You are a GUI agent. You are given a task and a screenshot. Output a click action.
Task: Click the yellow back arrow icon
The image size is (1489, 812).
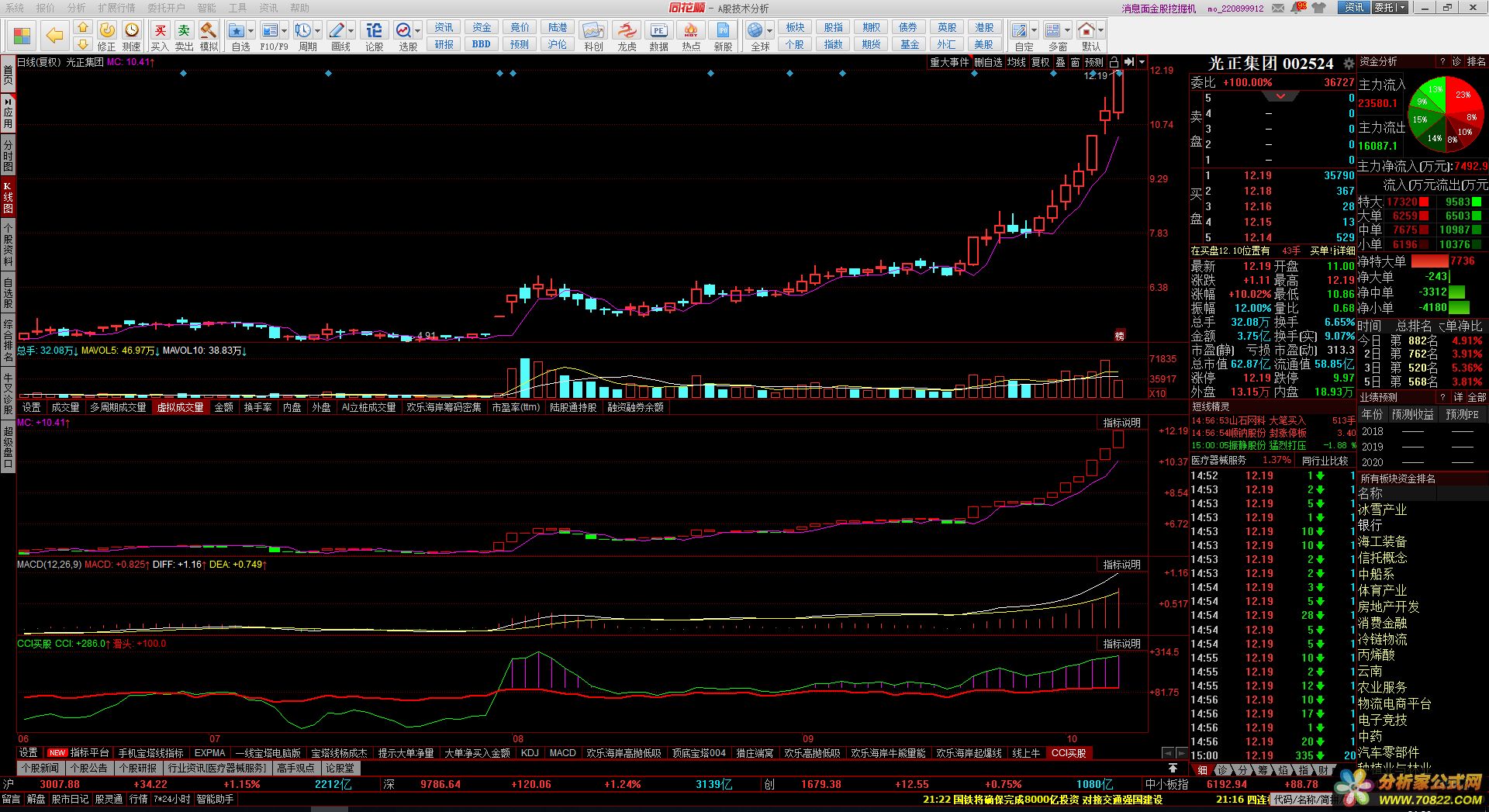(x=54, y=36)
